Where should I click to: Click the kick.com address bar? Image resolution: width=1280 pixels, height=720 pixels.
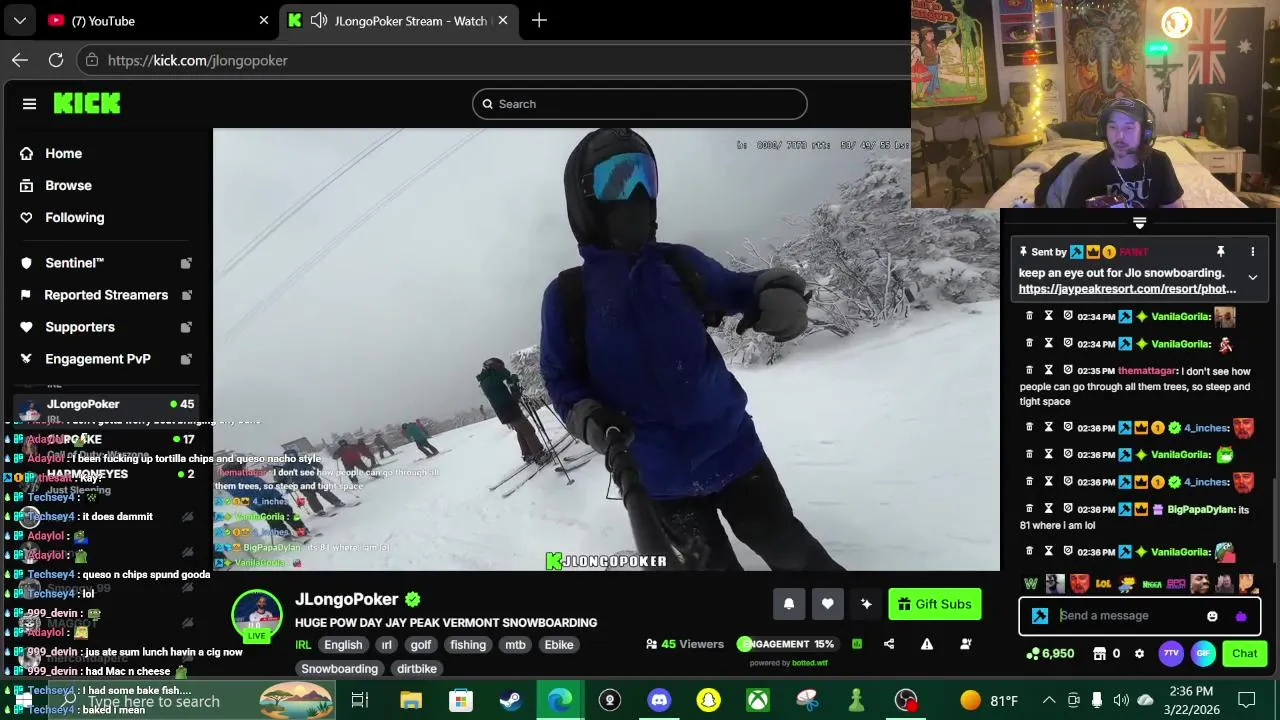pos(490,60)
